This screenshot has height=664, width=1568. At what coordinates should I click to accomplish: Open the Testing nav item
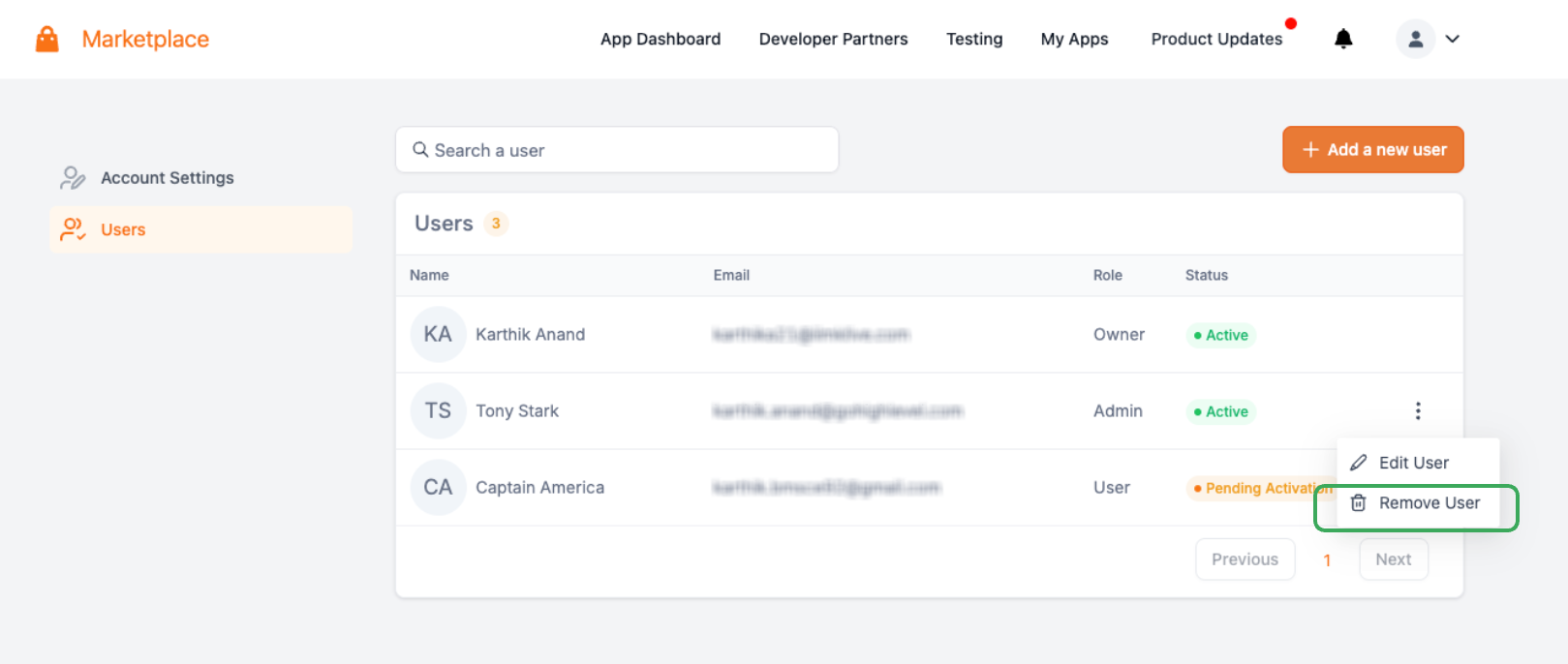[x=974, y=39]
